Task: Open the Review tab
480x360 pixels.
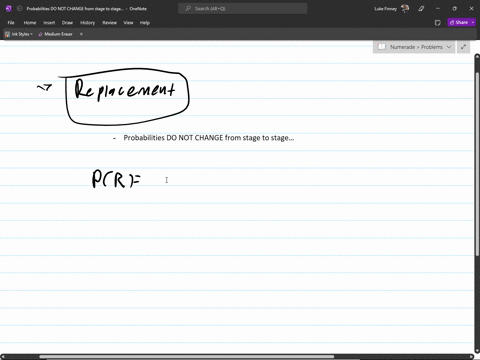Action: (x=110, y=23)
